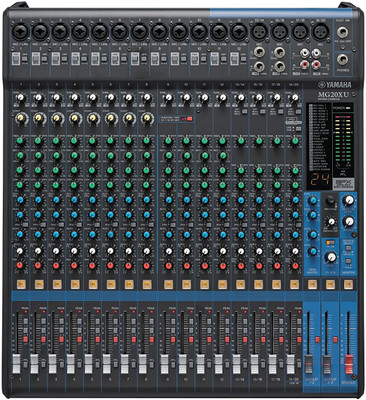Click the channel 1 XLR combo input jack
The width and height of the screenshot is (366, 400).
[21, 32]
